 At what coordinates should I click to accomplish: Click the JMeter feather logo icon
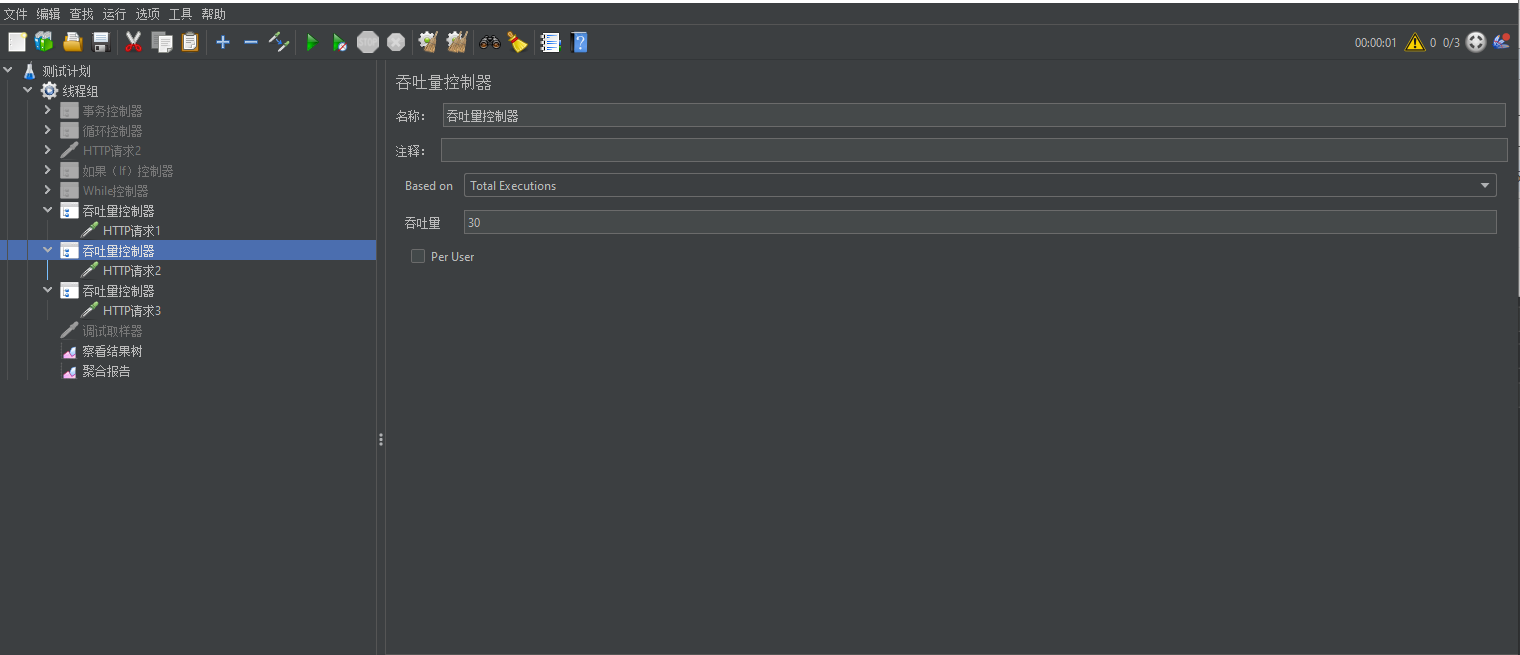1501,42
